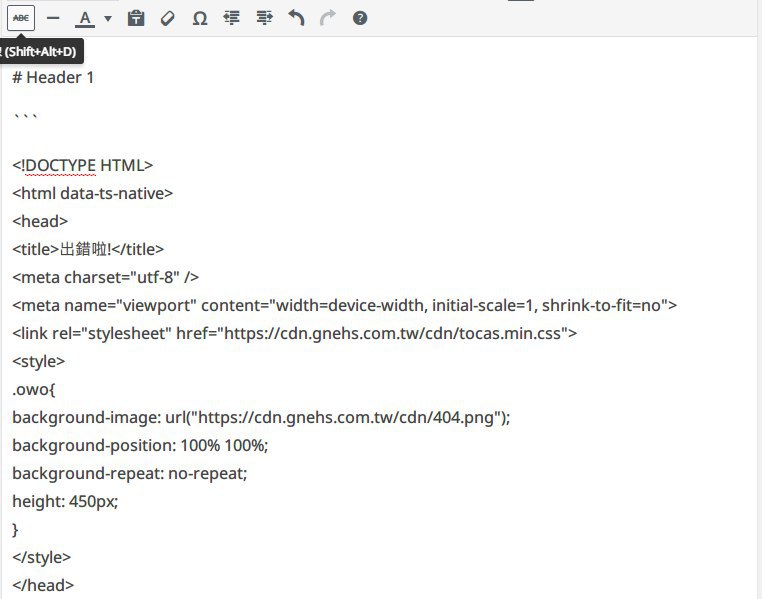
Task: Click the closing '</head>' tag line
Action: pos(43,585)
